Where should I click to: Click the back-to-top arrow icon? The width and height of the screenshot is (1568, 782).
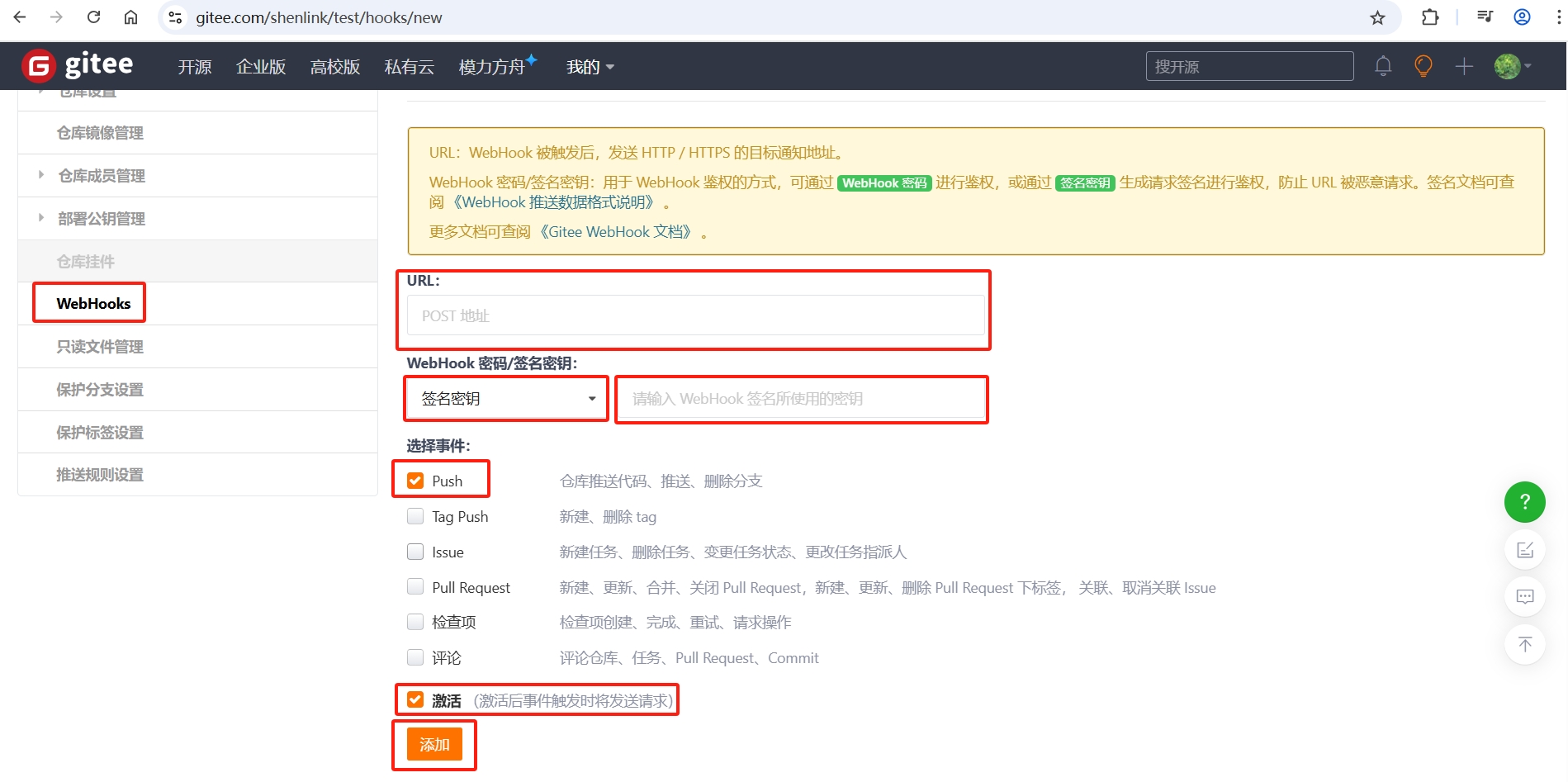point(1525,644)
